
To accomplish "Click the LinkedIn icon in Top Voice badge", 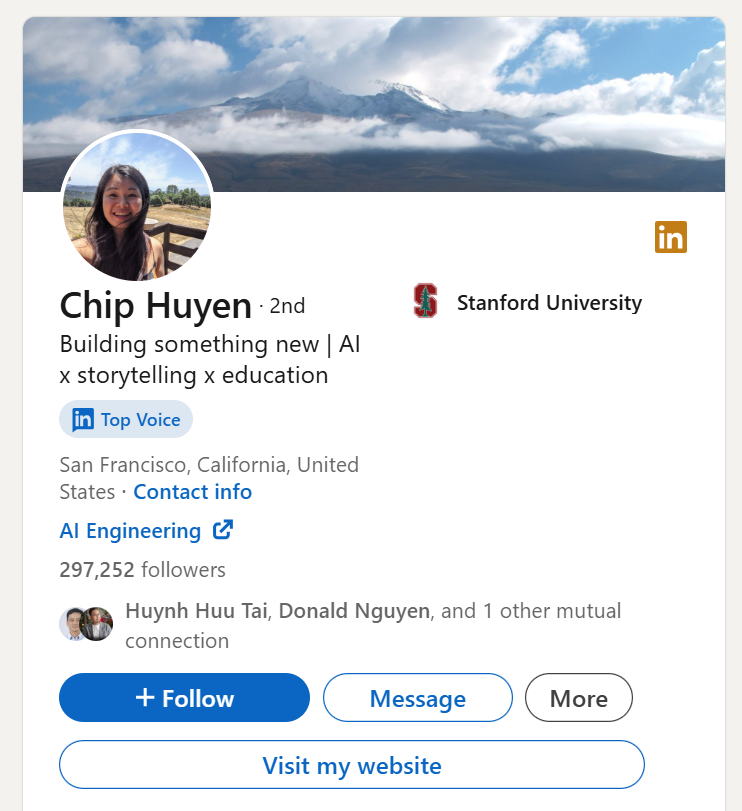I will click(x=83, y=419).
